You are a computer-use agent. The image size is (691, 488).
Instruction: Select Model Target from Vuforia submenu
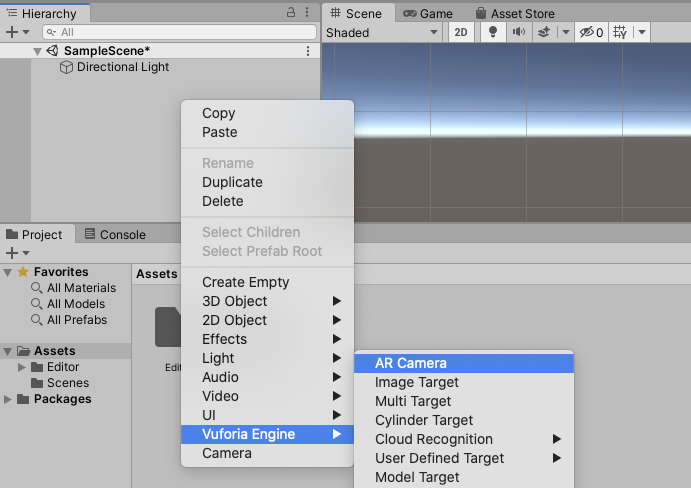click(x=464, y=477)
